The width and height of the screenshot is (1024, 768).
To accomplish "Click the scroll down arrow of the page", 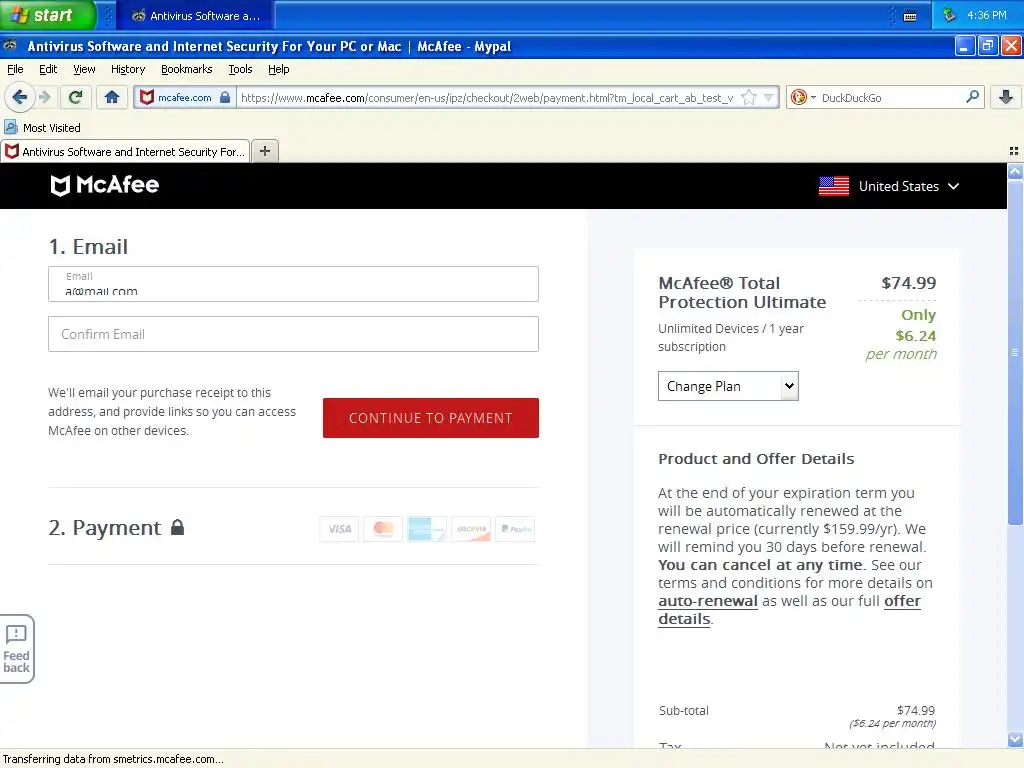I will tap(1015, 739).
